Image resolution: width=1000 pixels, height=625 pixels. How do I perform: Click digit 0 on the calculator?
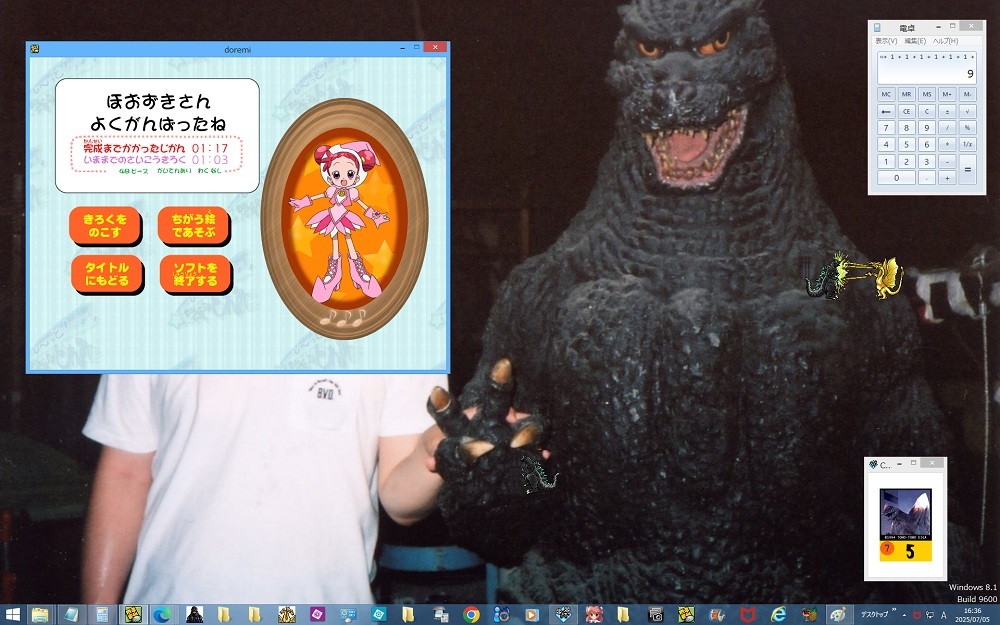click(x=896, y=178)
